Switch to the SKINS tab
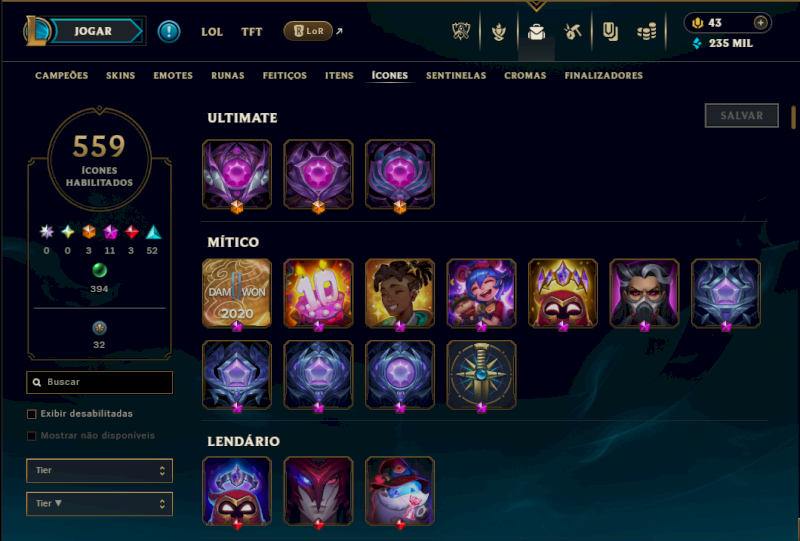 point(120,76)
